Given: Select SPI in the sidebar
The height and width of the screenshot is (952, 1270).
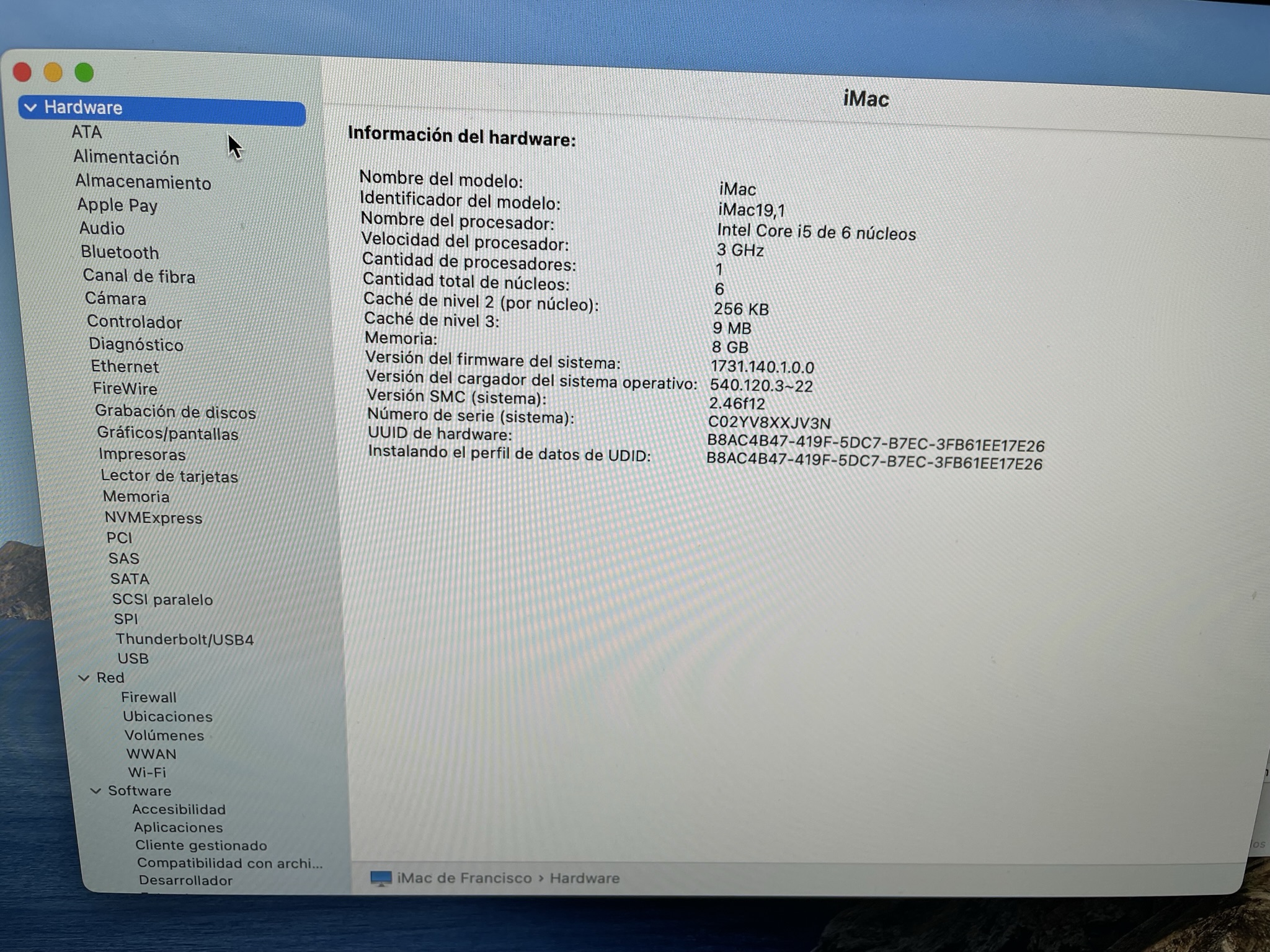Looking at the screenshot, I should [x=126, y=619].
